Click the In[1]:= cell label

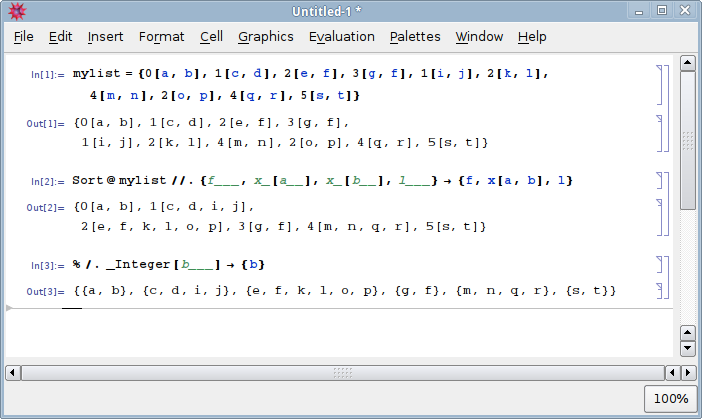click(x=47, y=75)
